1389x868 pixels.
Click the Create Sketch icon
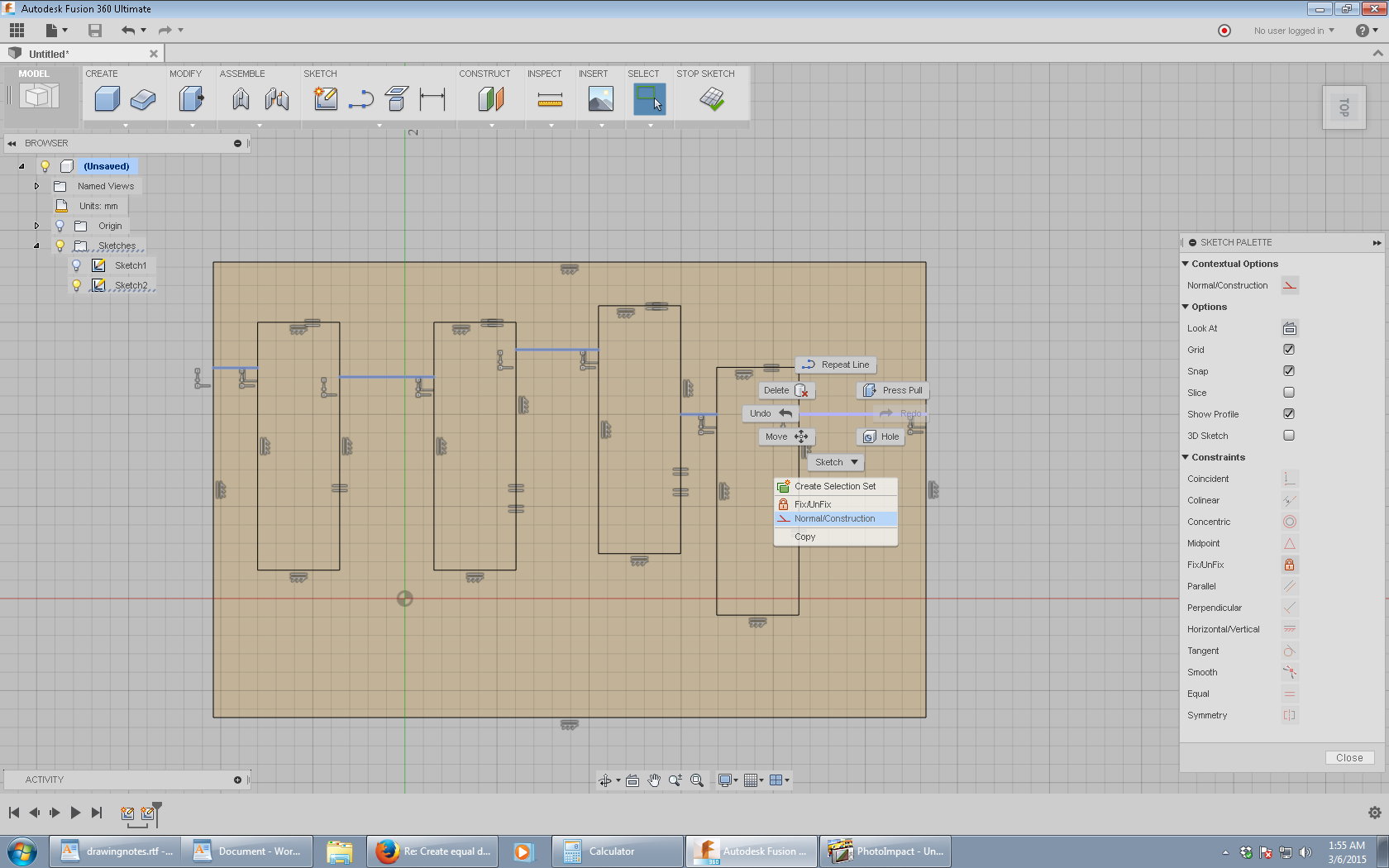326,99
